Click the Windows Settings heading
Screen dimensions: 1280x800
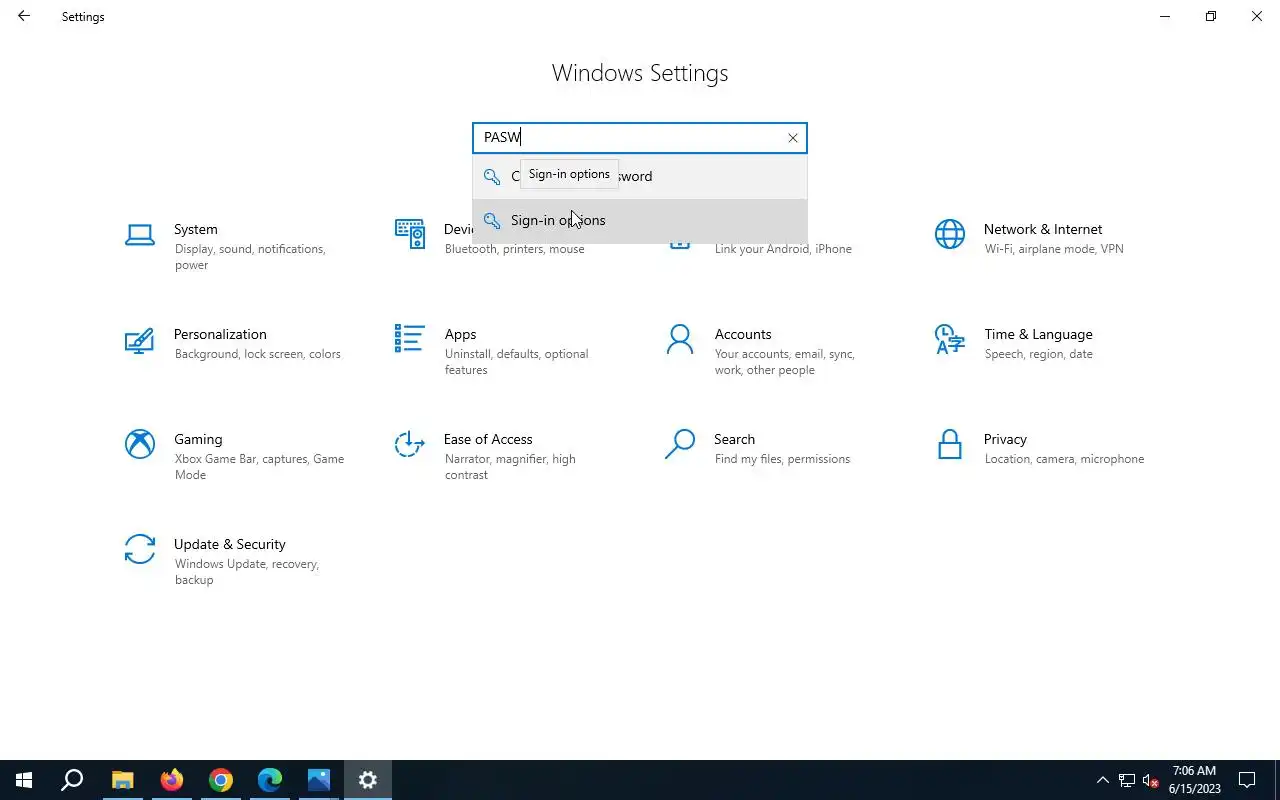[x=640, y=73]
